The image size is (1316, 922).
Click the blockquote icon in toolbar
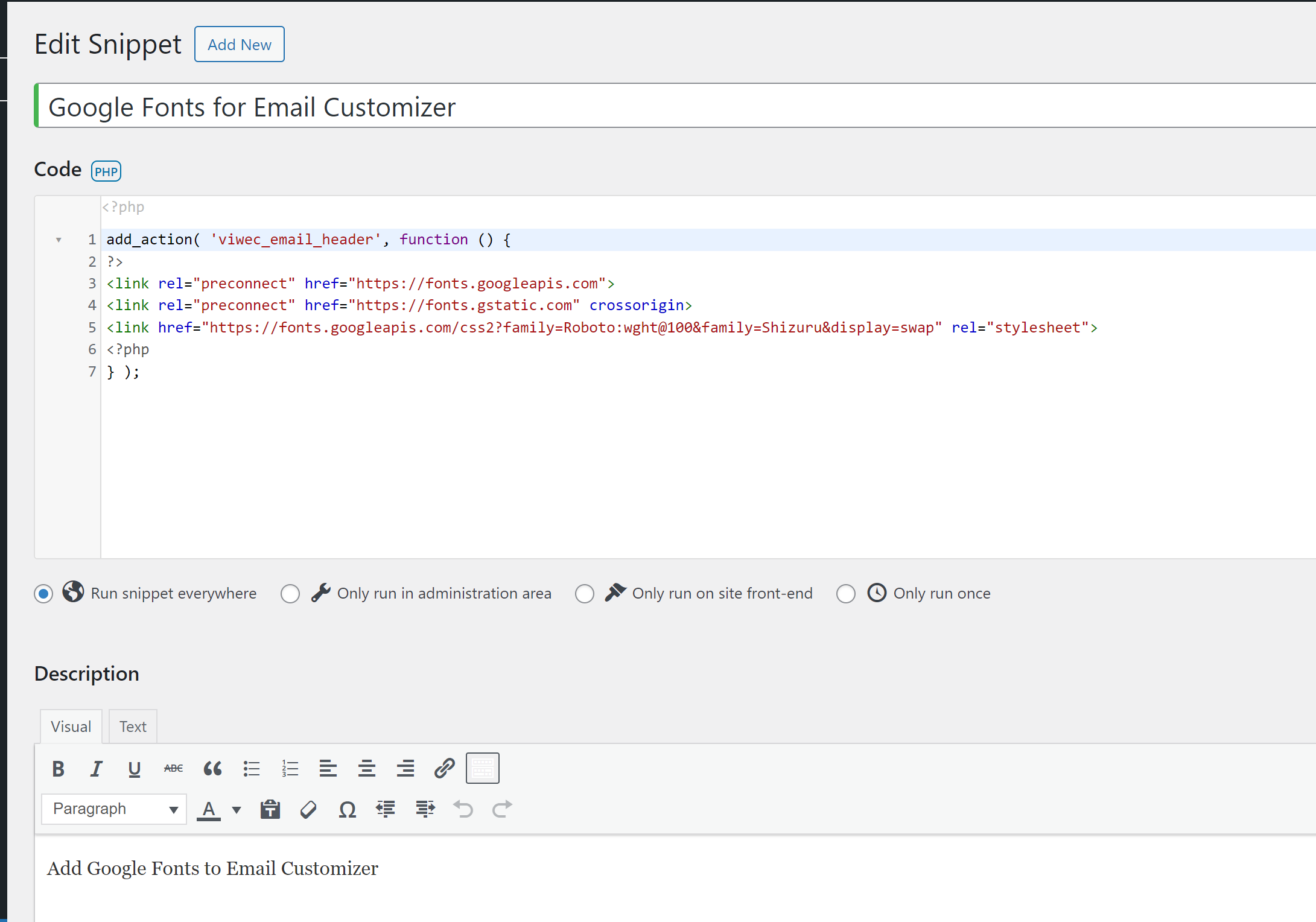pyautogui.click(x=212, y=769)
